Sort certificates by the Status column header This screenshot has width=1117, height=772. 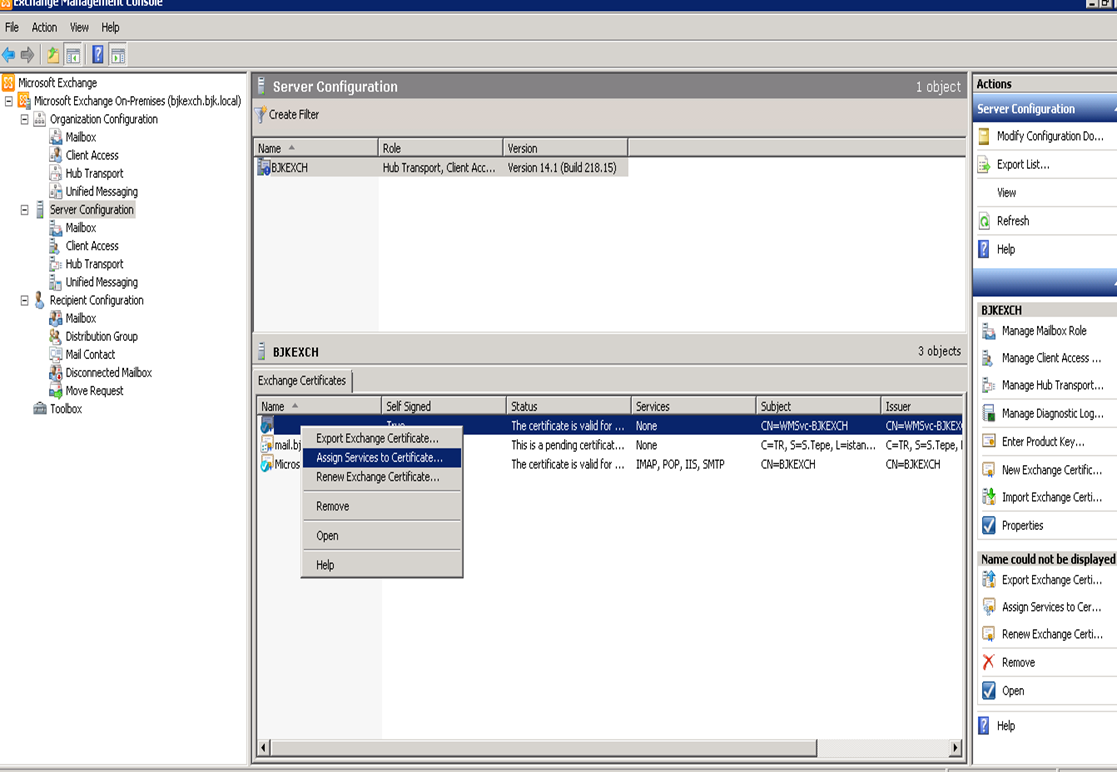(568, 406)
